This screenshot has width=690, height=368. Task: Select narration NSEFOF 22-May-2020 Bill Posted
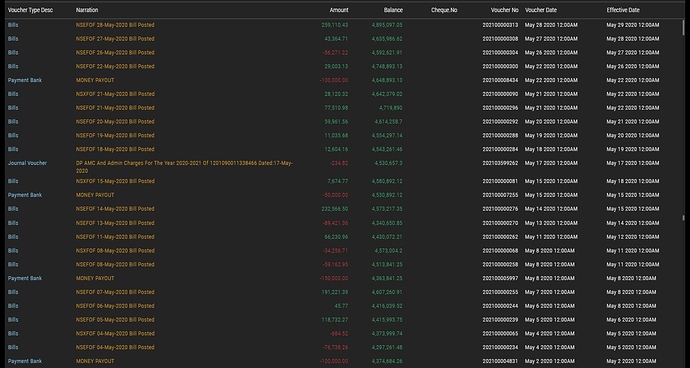click(x=115, y=66)
